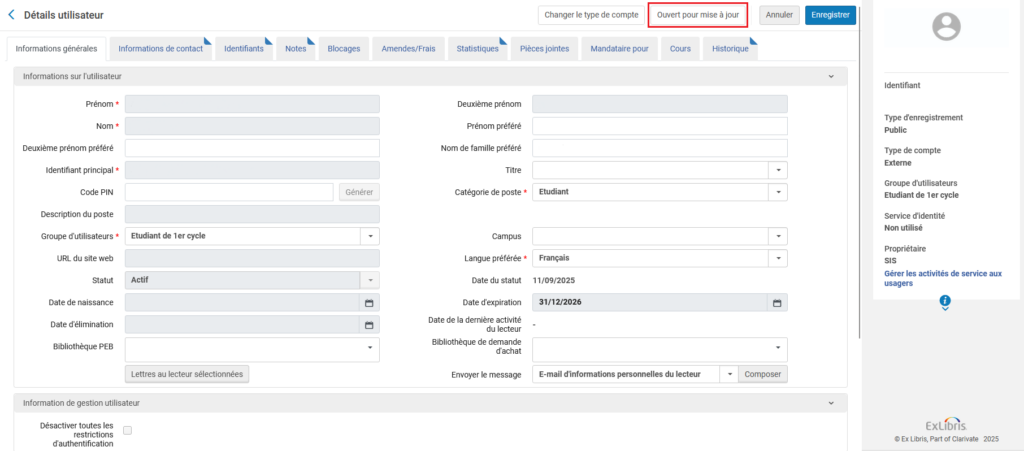Open the Date d'expiration calendar icon
Image resolution: width=1024 pixels, height=451 pixels.
tap(777, 302)
